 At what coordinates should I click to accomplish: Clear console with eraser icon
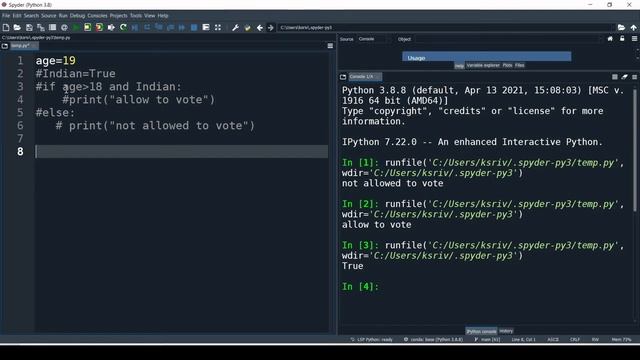click(x=624, y=77)
